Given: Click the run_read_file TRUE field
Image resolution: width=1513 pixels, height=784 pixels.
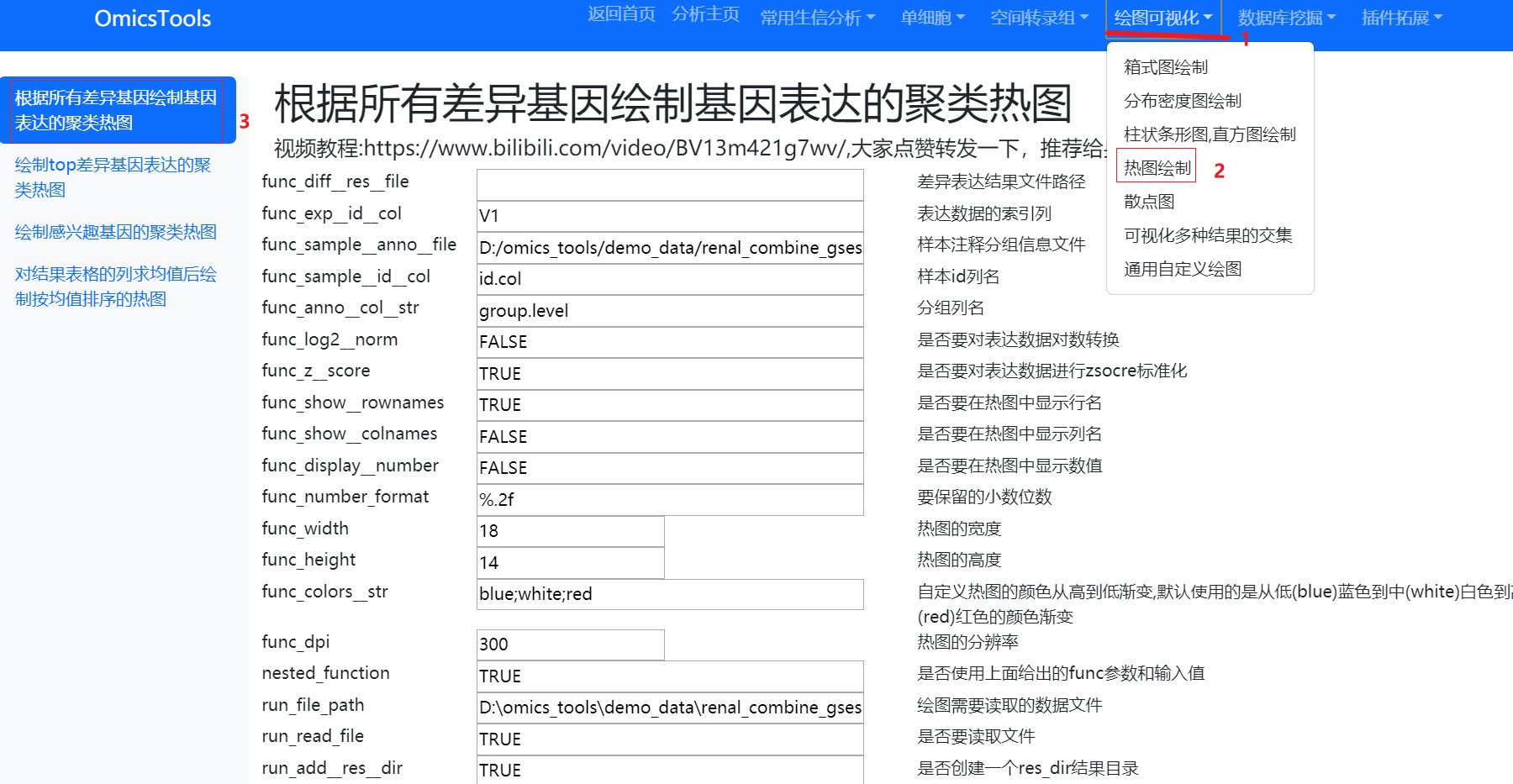Looking at the screenshot, I should (670, 739).
